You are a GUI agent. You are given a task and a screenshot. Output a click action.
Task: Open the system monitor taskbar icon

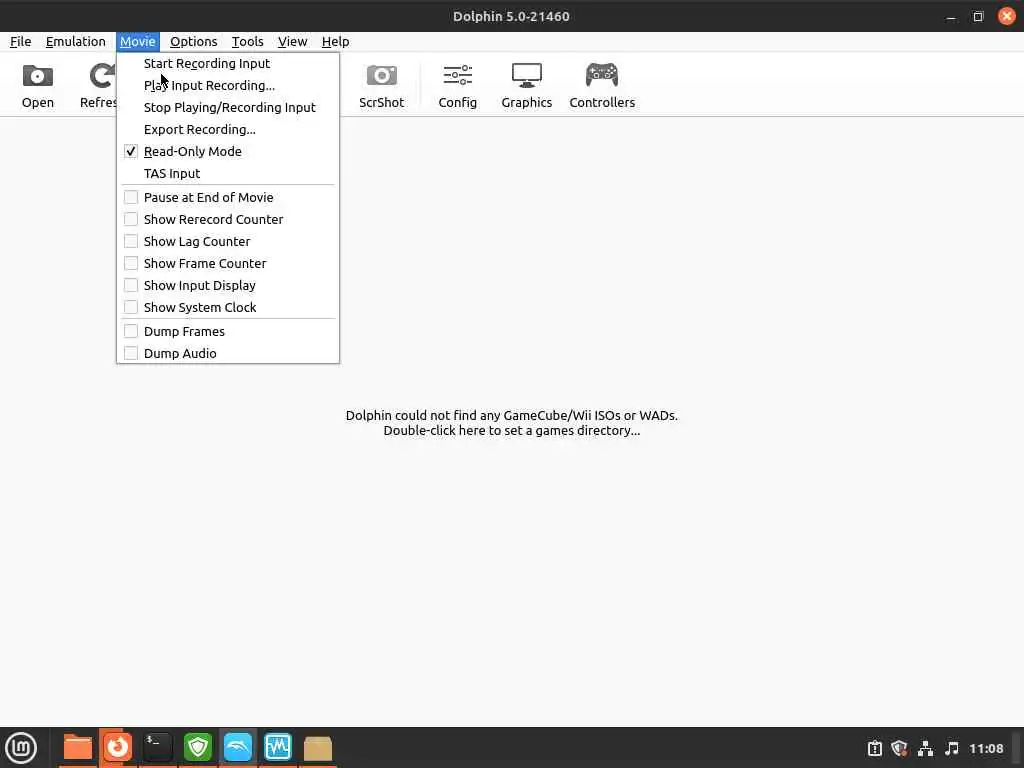click(278, 748)
